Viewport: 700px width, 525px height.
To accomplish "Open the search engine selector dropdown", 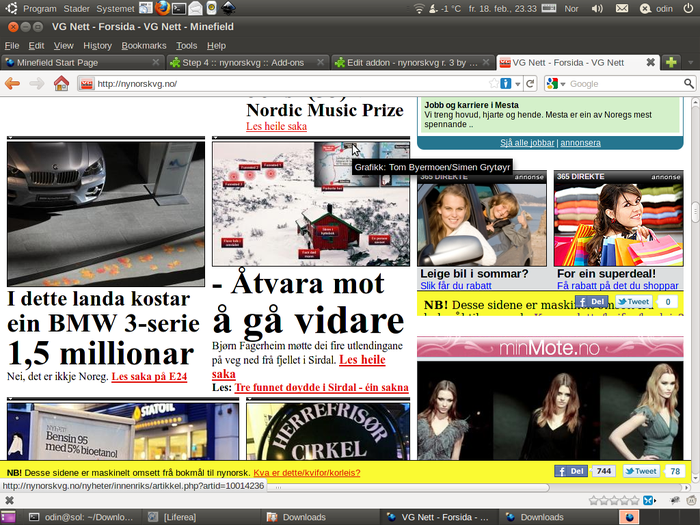I will 563,84.
